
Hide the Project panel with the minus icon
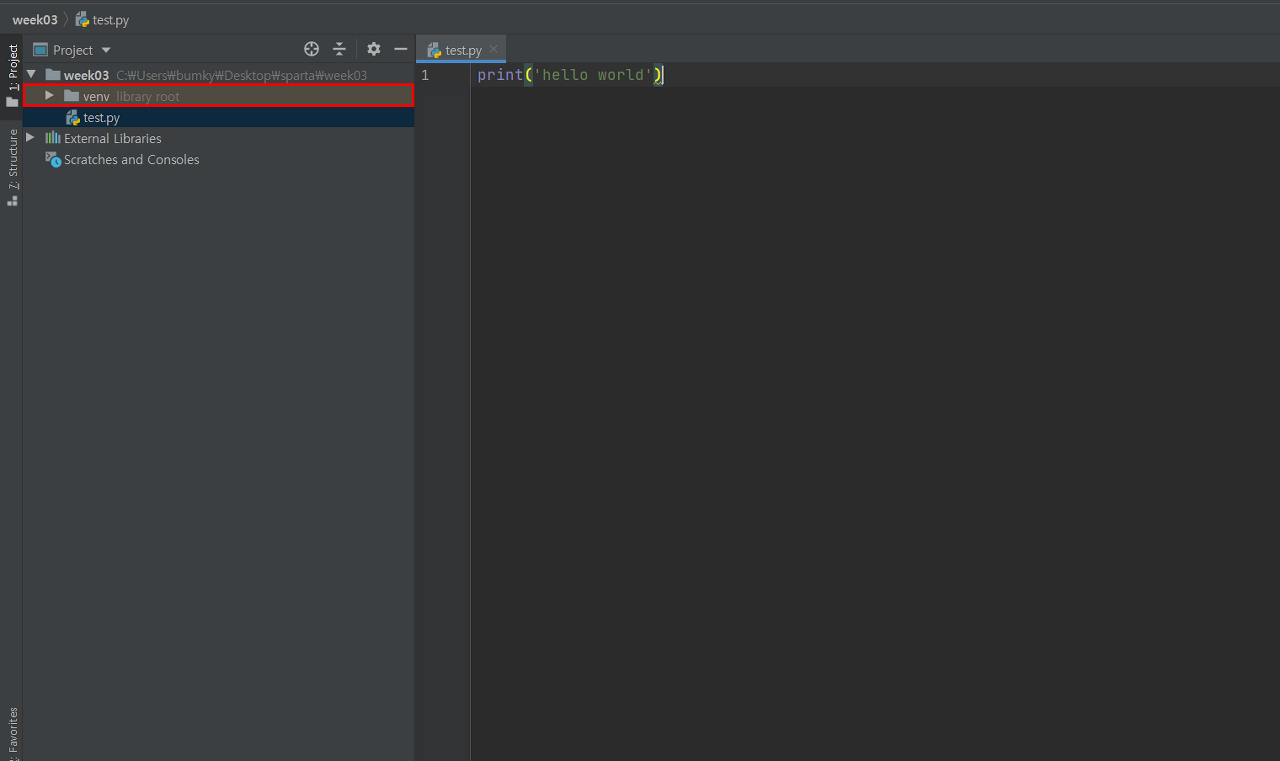(401, 49)
